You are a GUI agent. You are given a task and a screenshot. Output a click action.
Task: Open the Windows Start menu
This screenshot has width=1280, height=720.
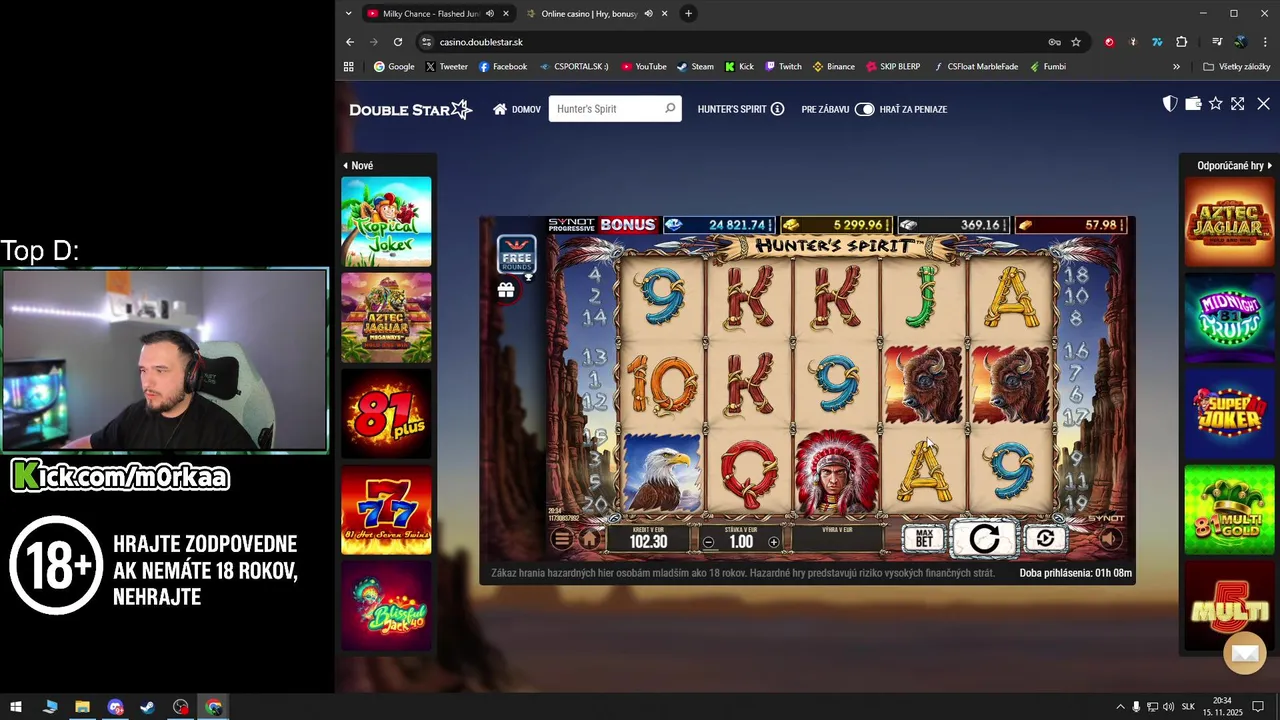coord(16,707)
